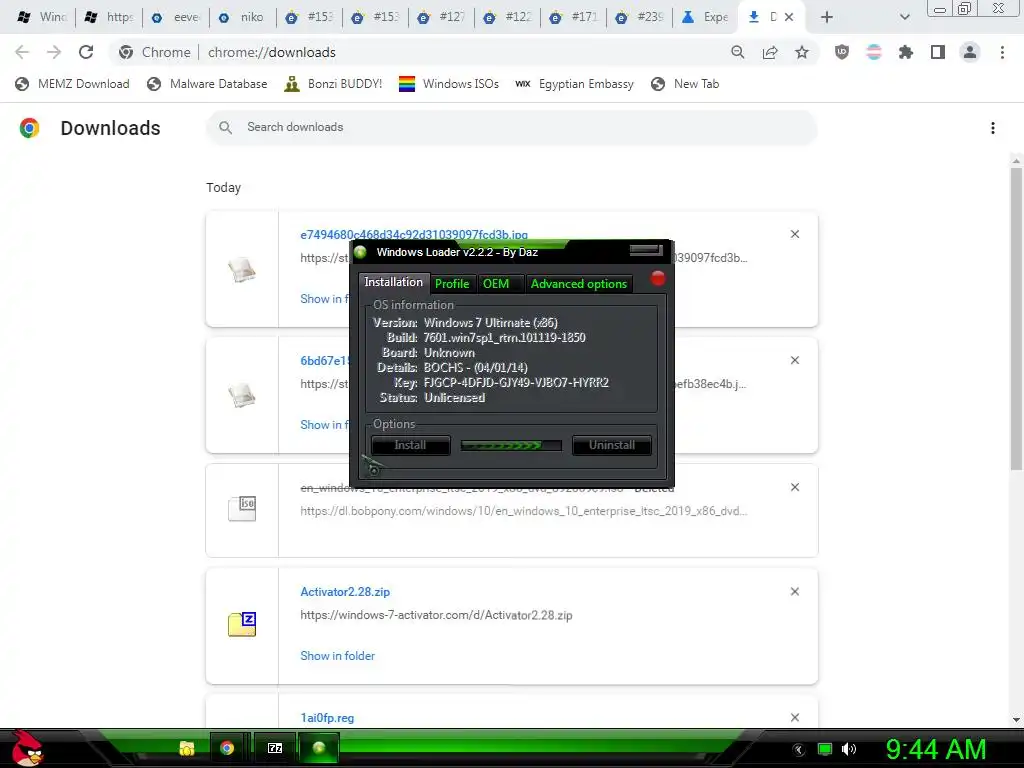Click the red status light in Loader
Viewport: 1024px width, 768px height.
pos(658,279)
